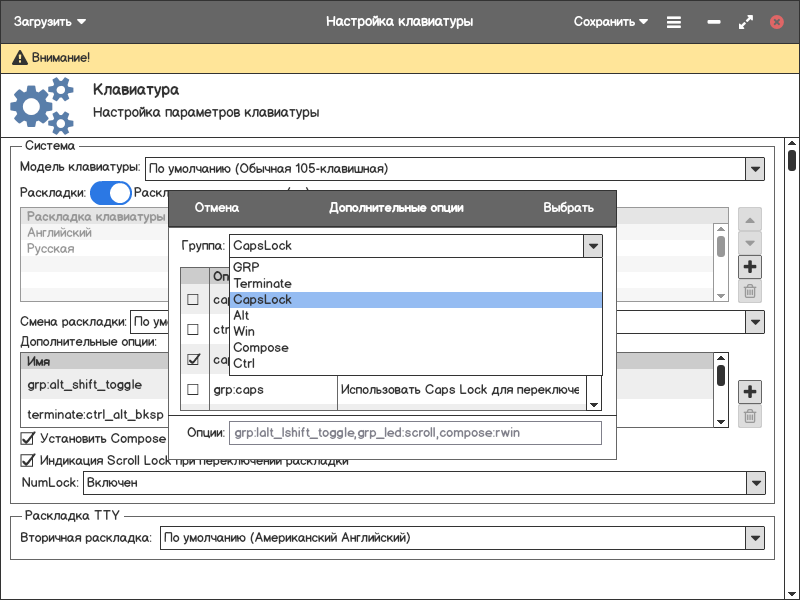This screenshot has width=800, height=600.
Task: Remove additional option using its trash icon
Action: tap(749, 417)
